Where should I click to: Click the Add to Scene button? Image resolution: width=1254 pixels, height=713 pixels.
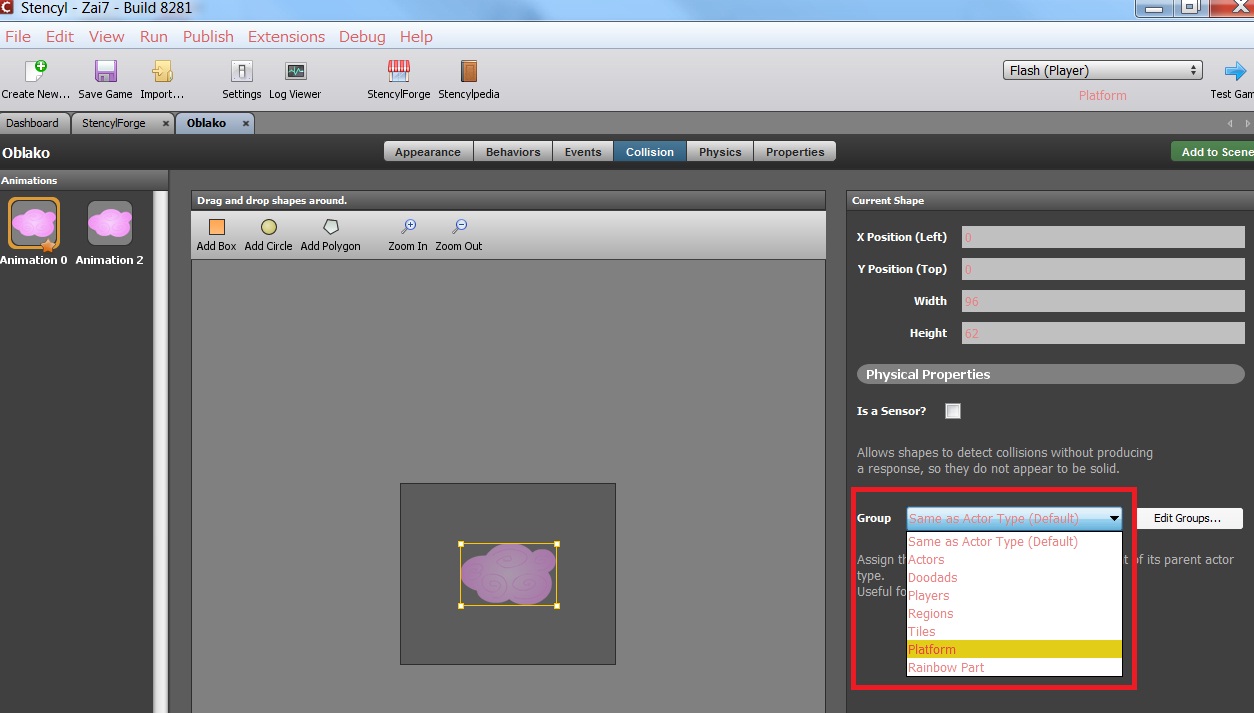coord(1215,152)
